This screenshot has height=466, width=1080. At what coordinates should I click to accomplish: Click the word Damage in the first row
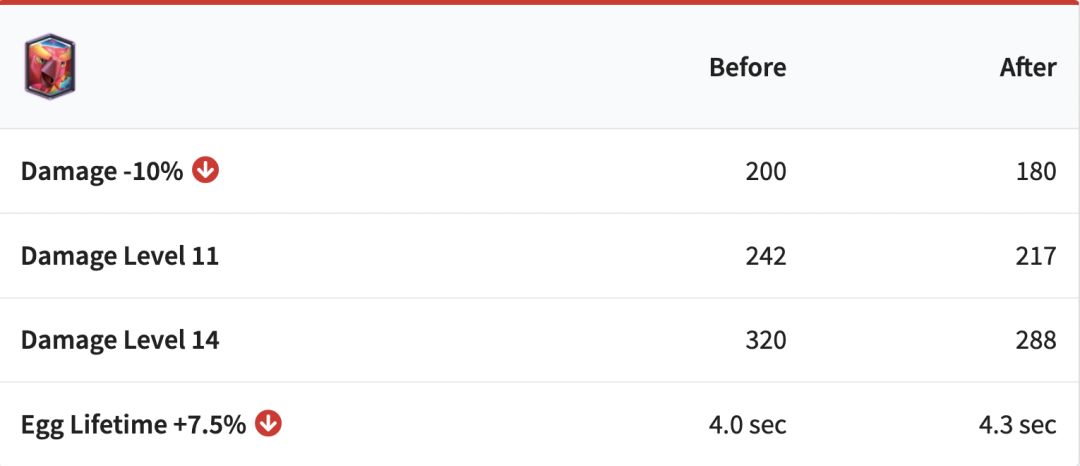[x=69, y=171]
